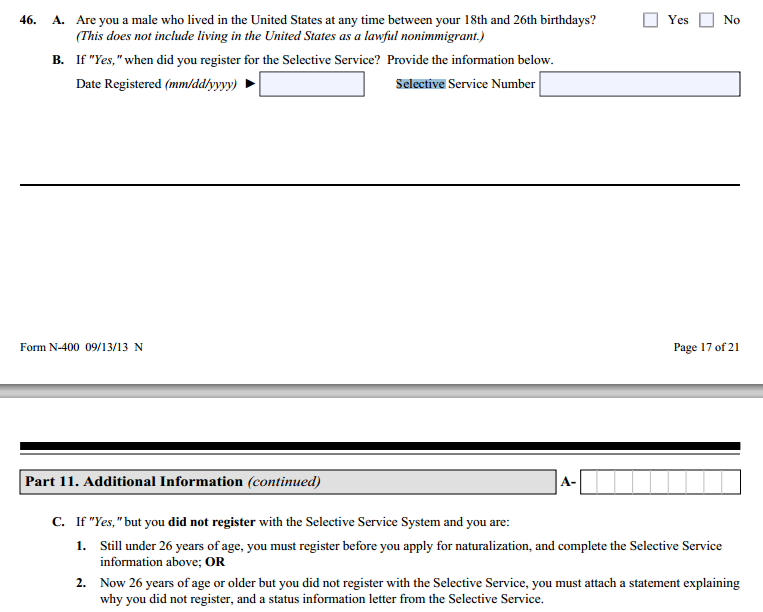
Task: Click the "Form N-400 09/13/13 N" footer text
Action: [x=81, y=347]
